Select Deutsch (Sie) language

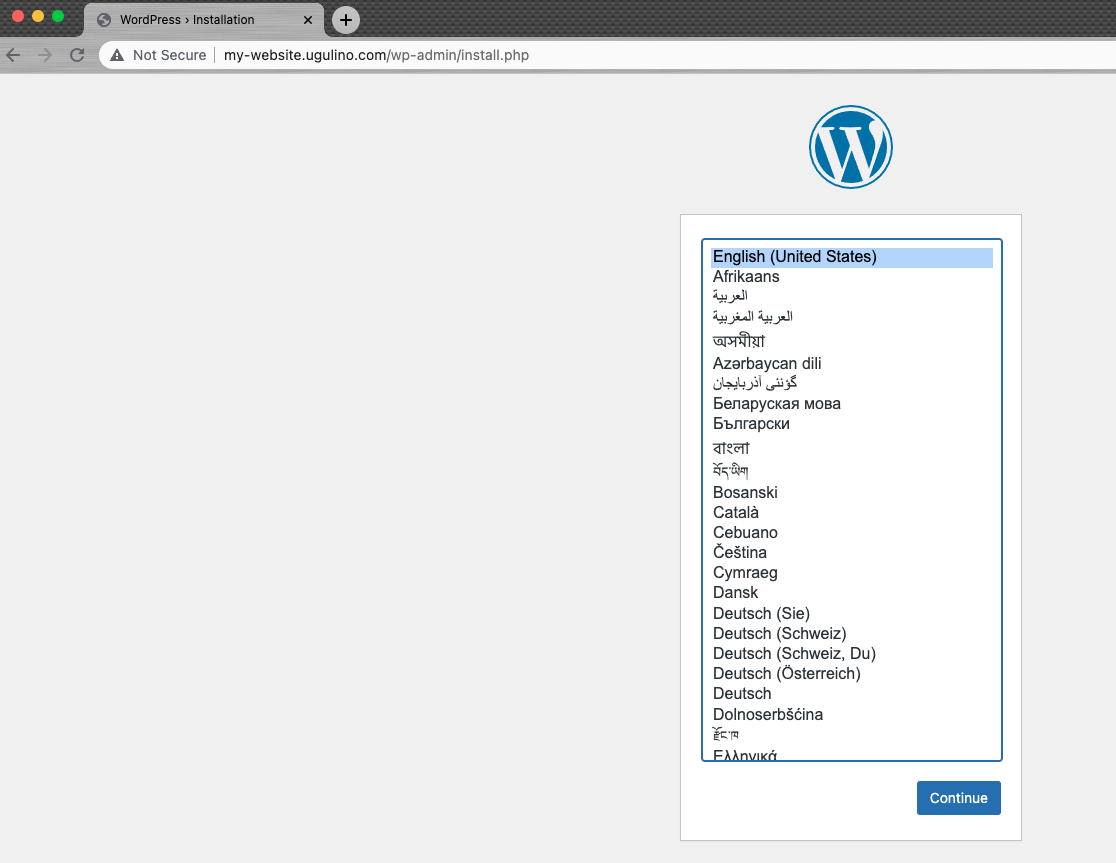852,613
